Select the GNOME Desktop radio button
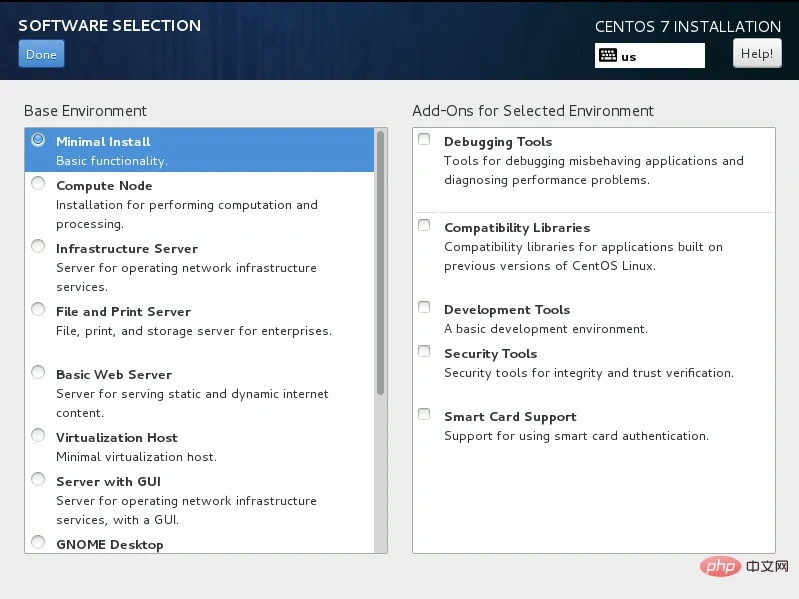 pyautogui.click(x=38, y=542)
